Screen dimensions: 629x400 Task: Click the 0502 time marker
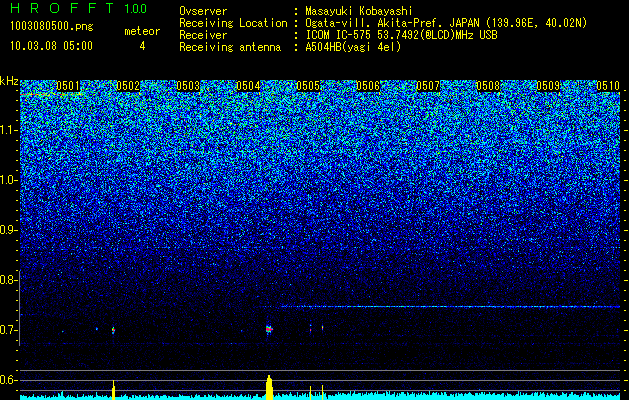(128, 86)
